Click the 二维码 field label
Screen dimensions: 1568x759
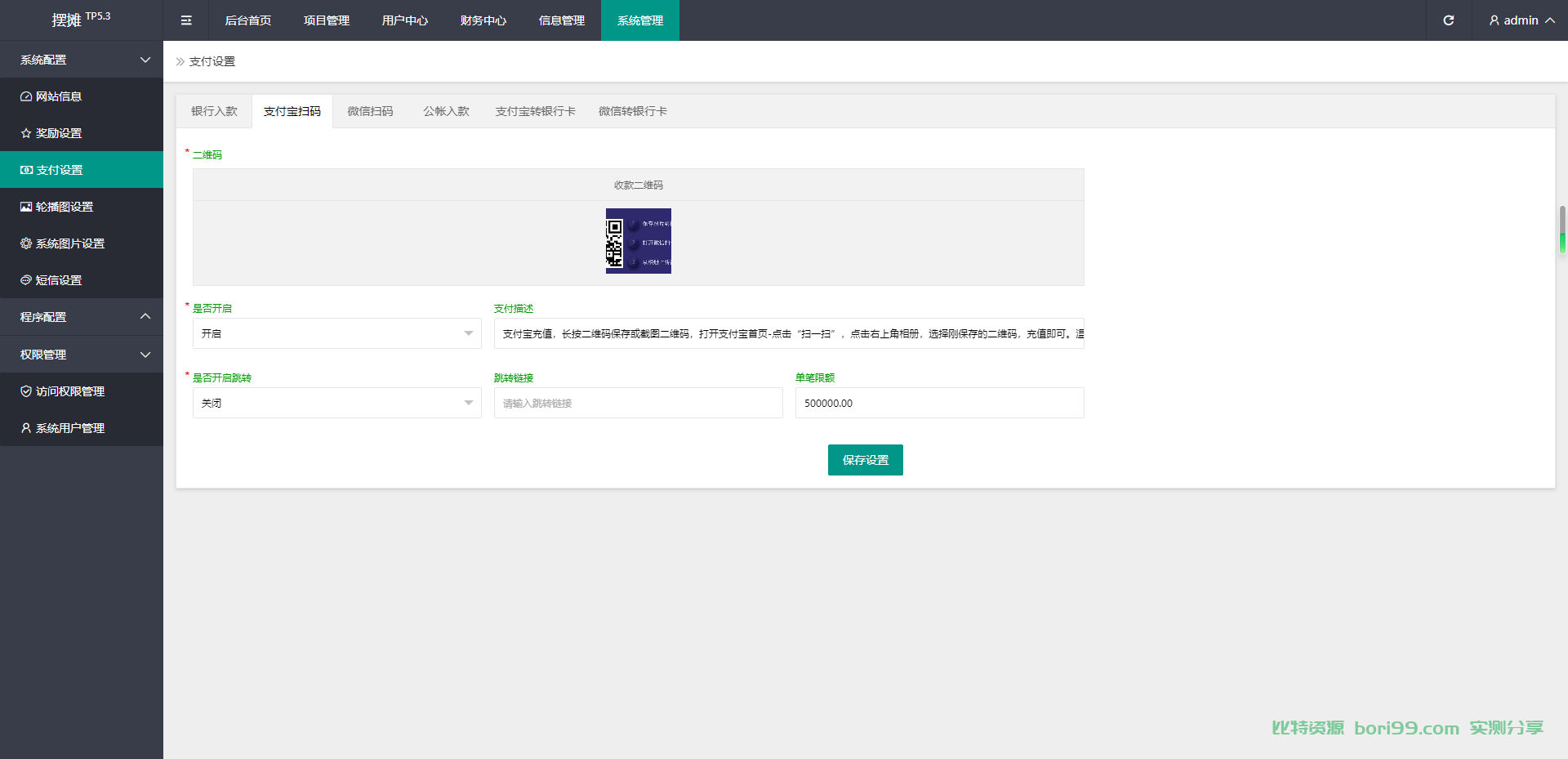click(x=207, y=154)
